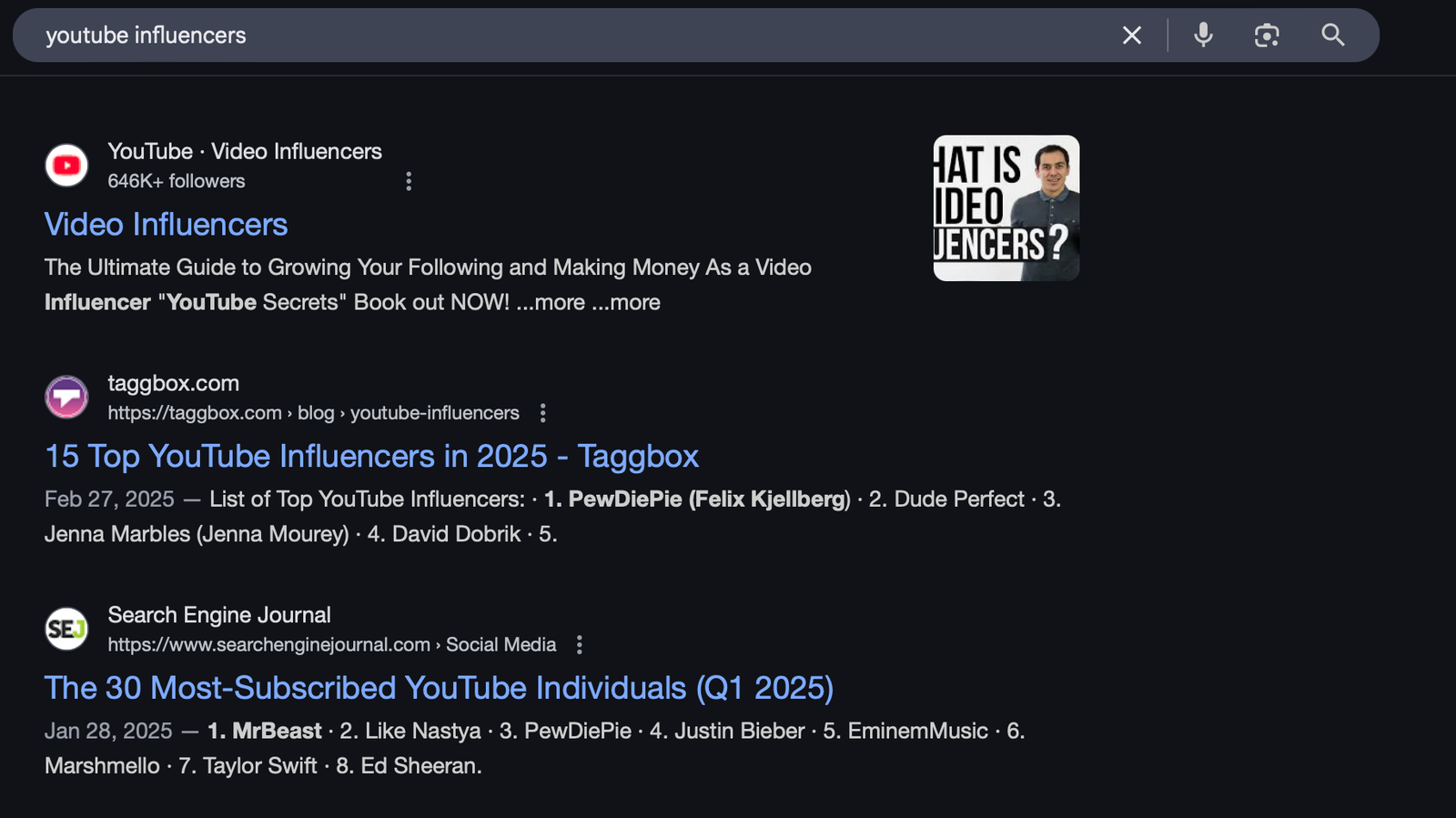This screenshot has height=818, width=1456.
Task: Click the 'taggbox.com' site name
Action: click(173, 384)
